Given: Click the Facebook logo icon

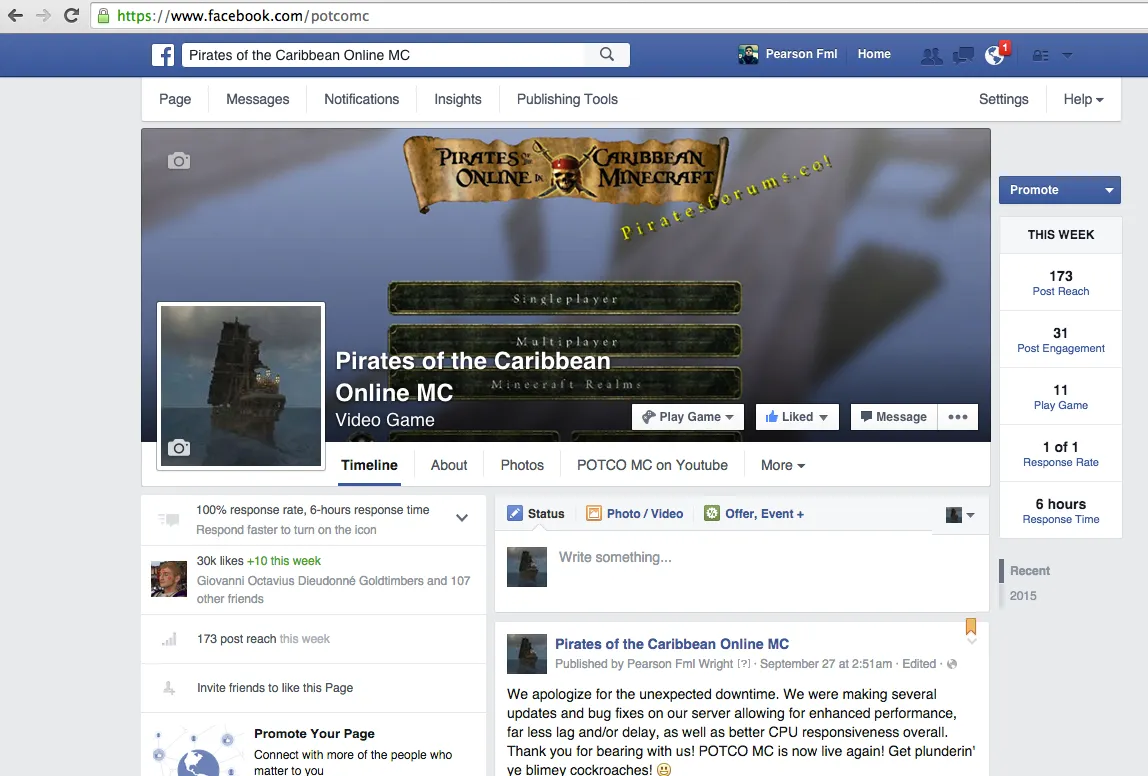Looking at the screenshot, I should coord(163,55).
